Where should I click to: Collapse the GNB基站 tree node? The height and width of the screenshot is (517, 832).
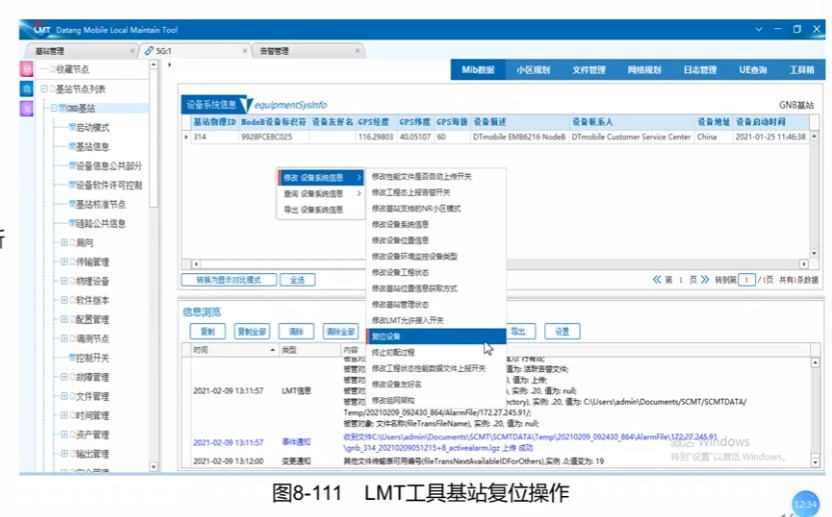coord(54,108)
